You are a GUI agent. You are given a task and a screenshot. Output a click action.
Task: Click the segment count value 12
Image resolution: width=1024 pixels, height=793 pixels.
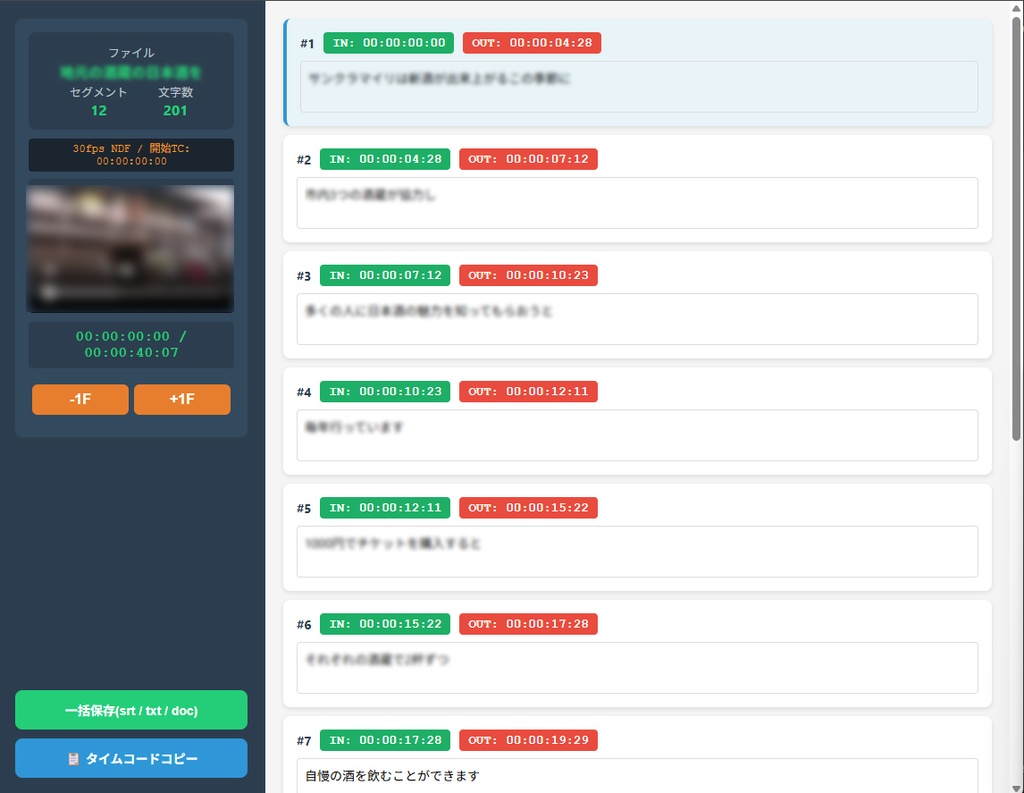click(99, 111)
